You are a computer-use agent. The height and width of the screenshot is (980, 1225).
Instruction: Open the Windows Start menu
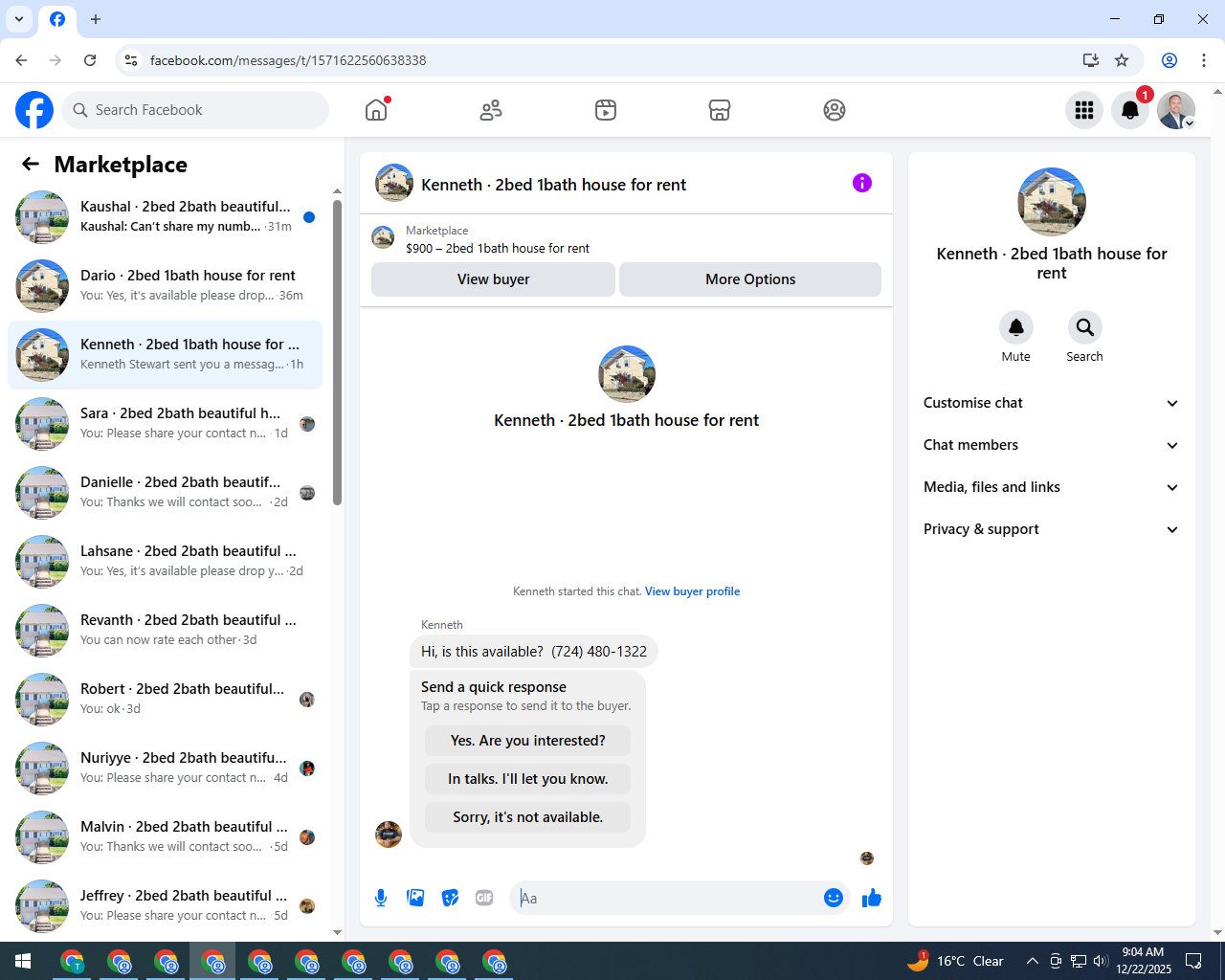[x=23, y=961]
